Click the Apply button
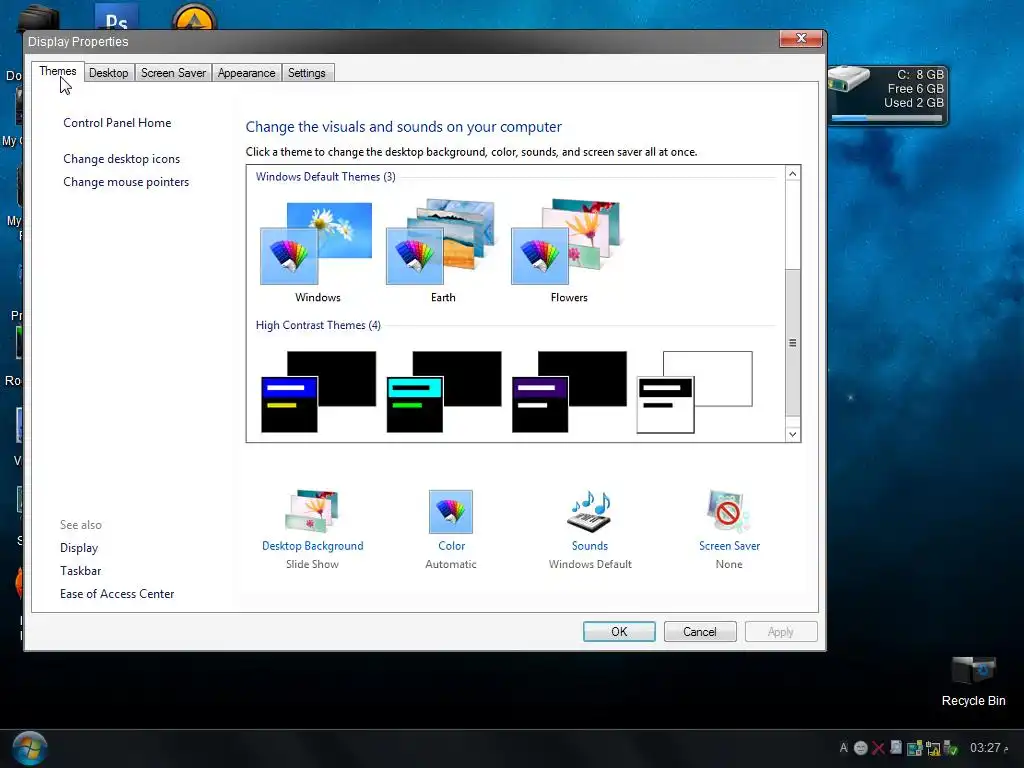Screen dimensions: 1024x768 781,632
